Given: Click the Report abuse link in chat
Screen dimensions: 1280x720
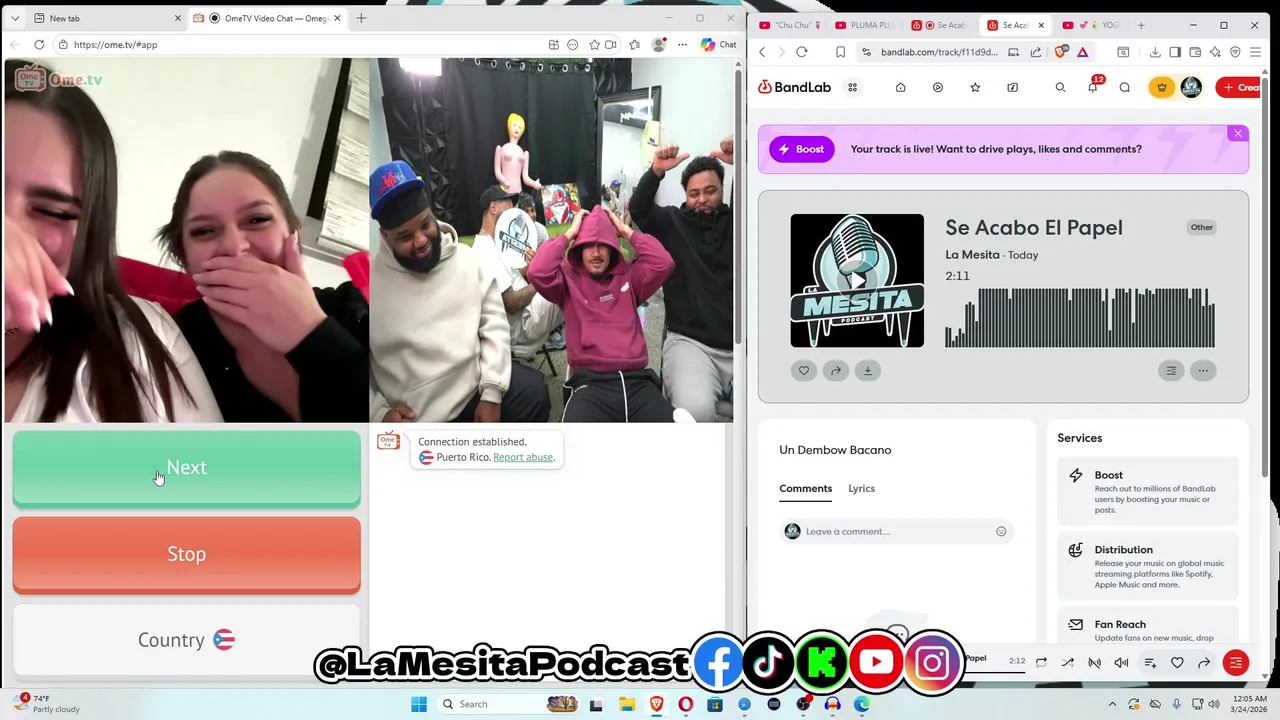Looking at the screenshot, I should click(x=523, y=457).
